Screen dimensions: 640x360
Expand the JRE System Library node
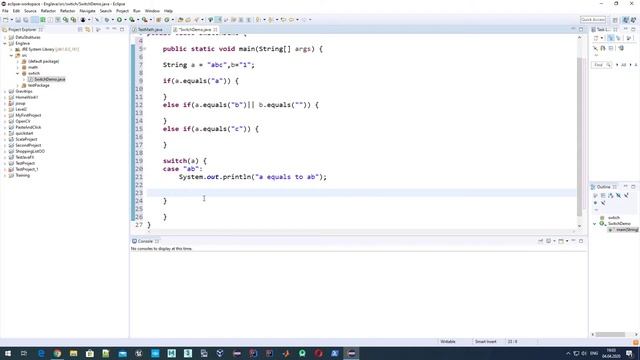click(11, 49)
